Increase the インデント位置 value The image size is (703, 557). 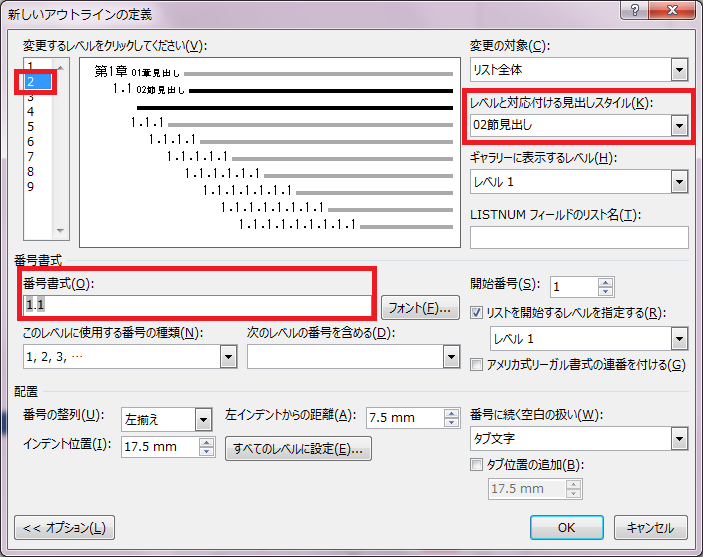pos(206,442)
